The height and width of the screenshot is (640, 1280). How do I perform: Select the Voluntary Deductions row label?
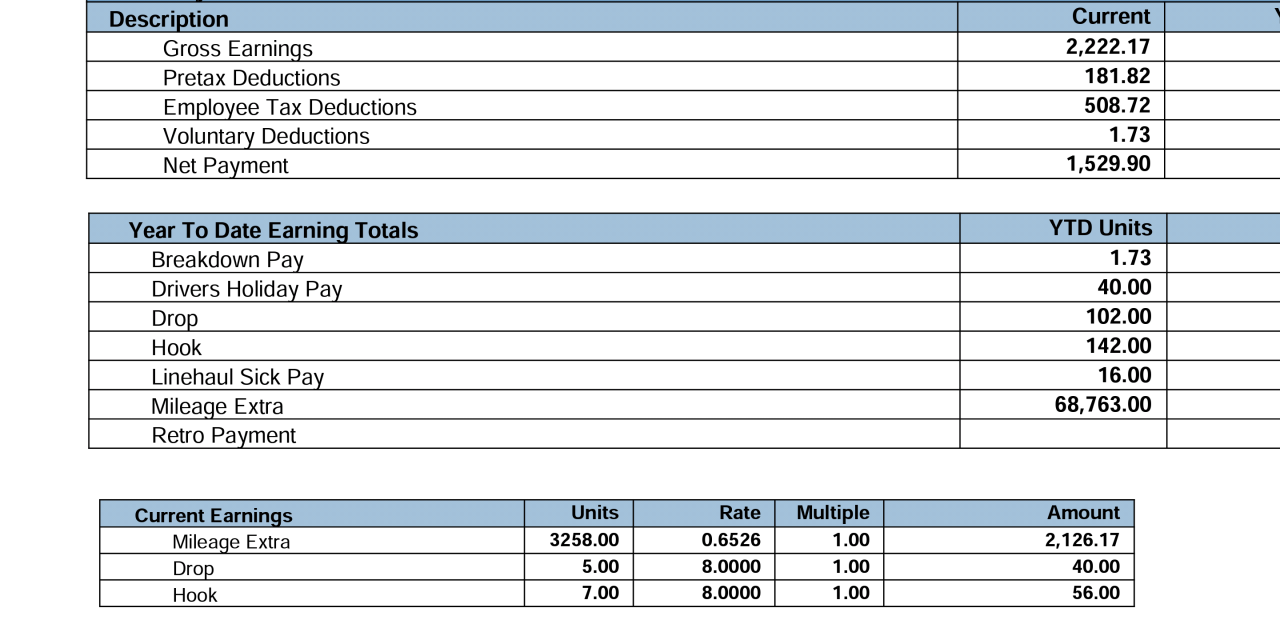click(266, 136)
